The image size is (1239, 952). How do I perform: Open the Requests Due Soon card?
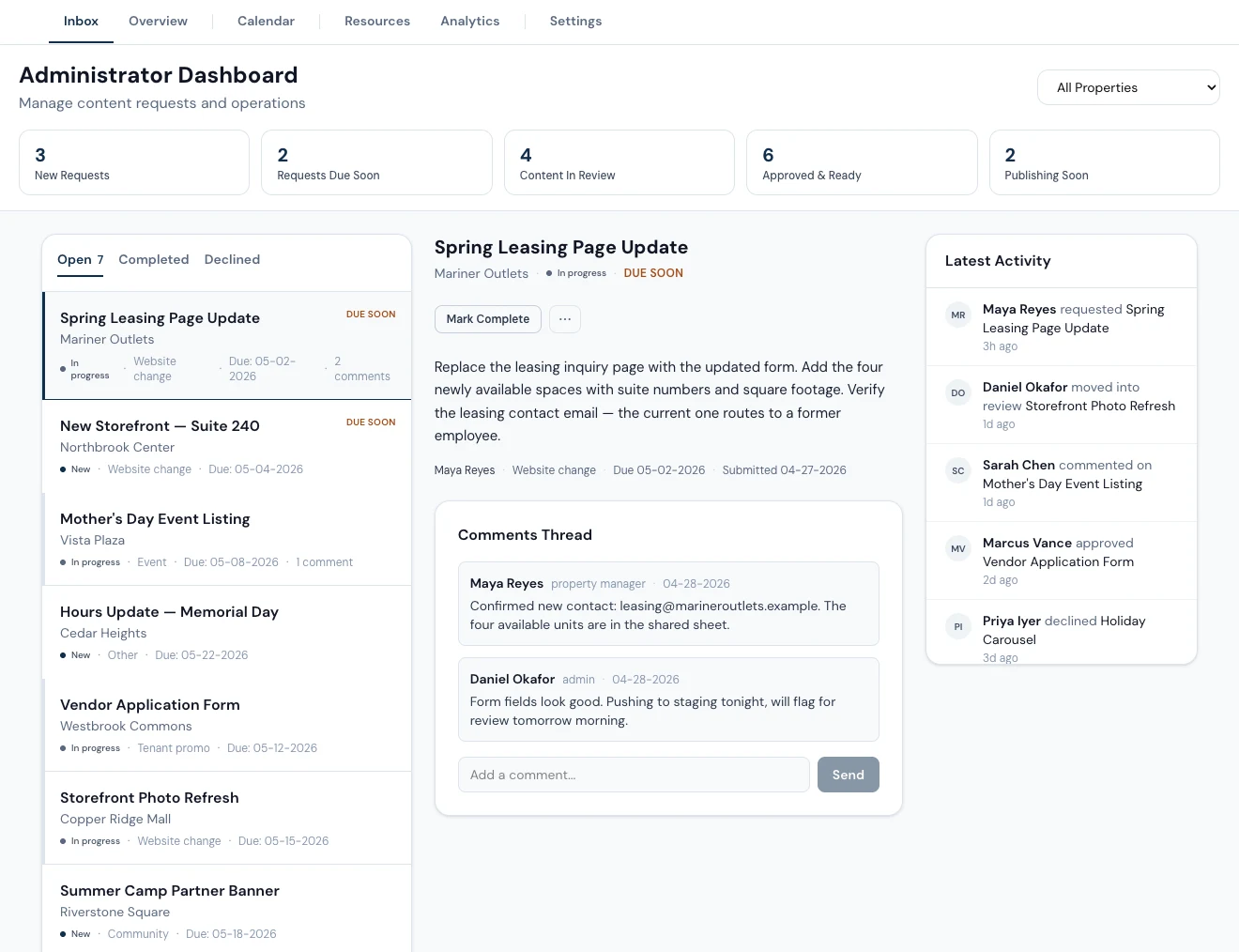point(376,162)
